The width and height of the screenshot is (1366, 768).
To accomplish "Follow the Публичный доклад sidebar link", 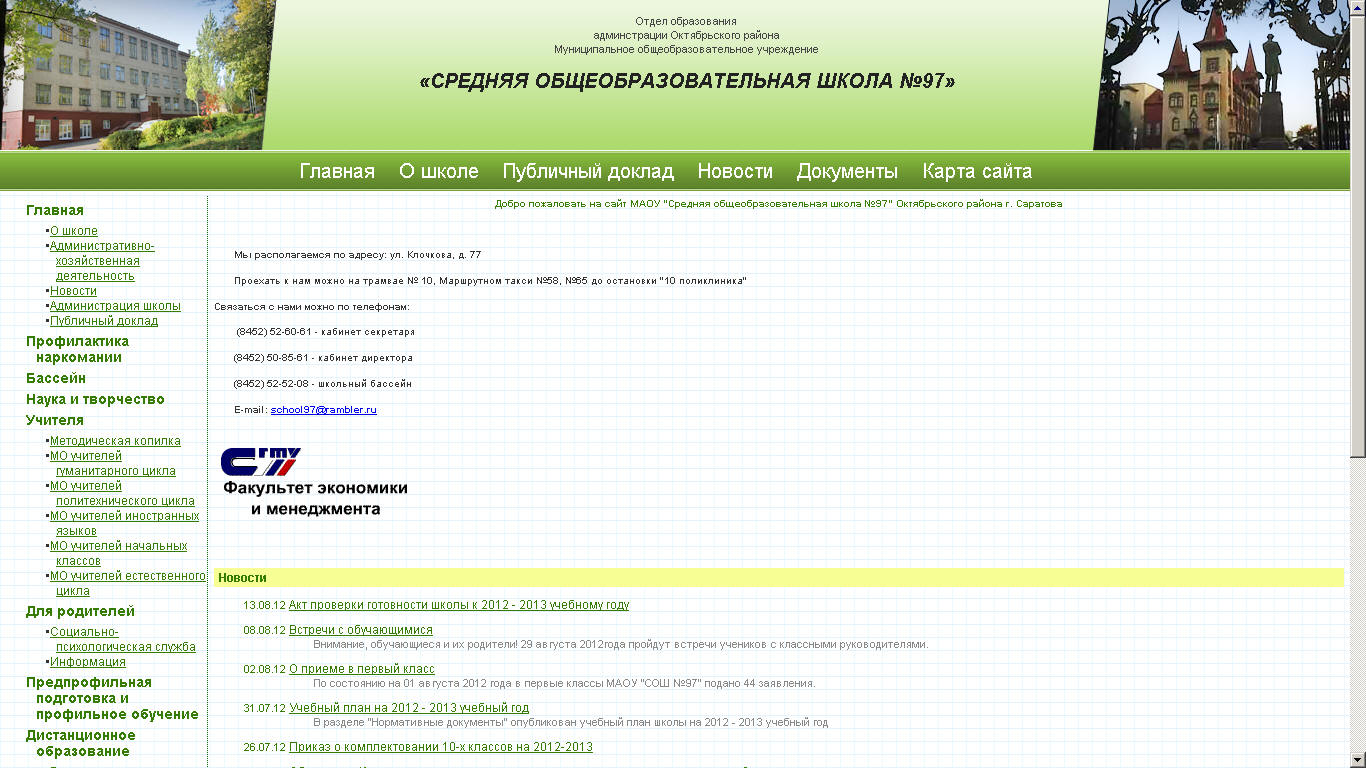I will [104, 321].
